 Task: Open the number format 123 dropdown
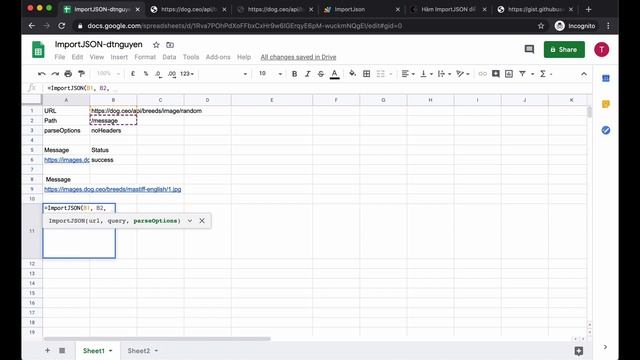point(187,74)
